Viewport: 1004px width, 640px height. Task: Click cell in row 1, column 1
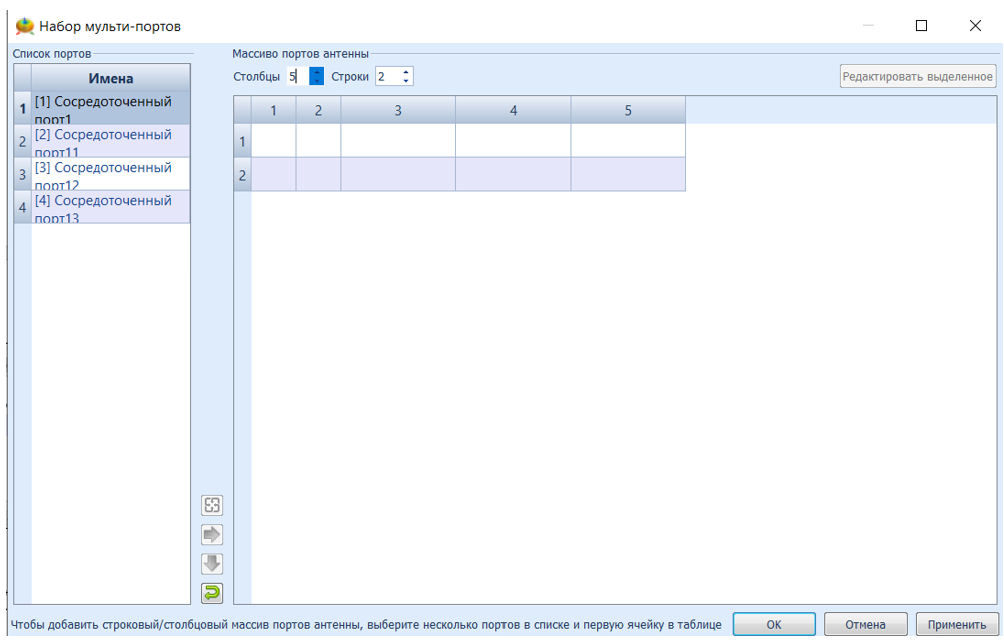[273, 141]
